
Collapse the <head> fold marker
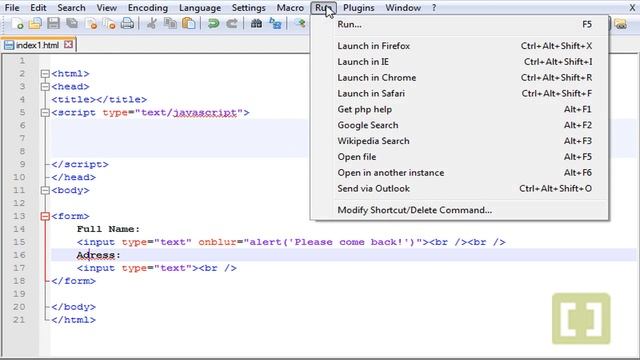click(45, 87)
